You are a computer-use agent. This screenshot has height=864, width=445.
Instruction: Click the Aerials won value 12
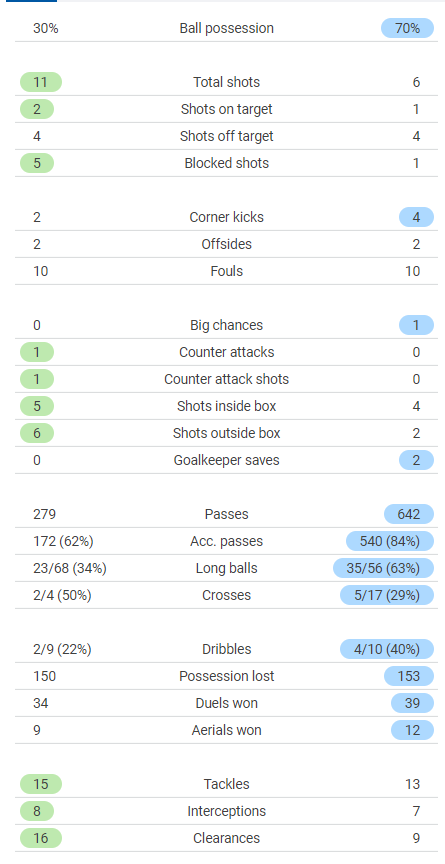tap(412, 730)
